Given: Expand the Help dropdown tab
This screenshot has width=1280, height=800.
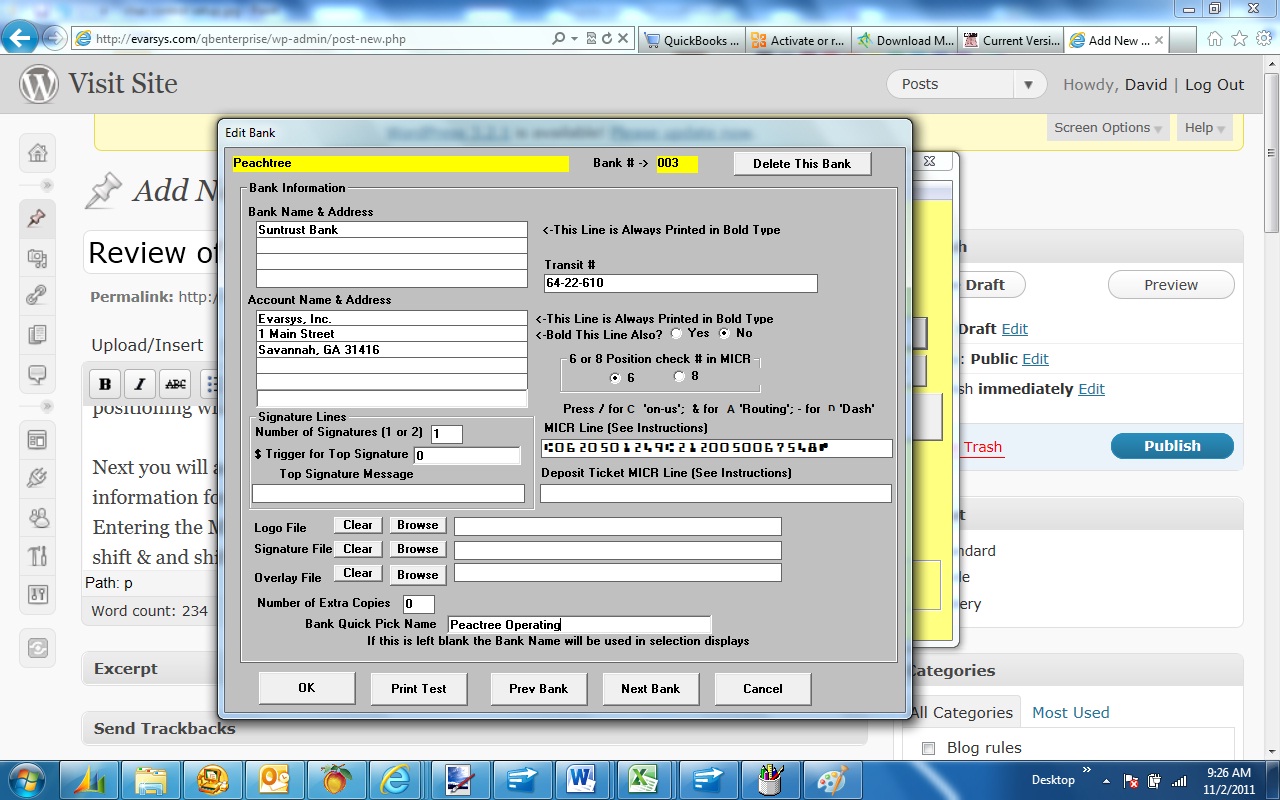Looking at the screenshot, I should (x=1204, y=128).
